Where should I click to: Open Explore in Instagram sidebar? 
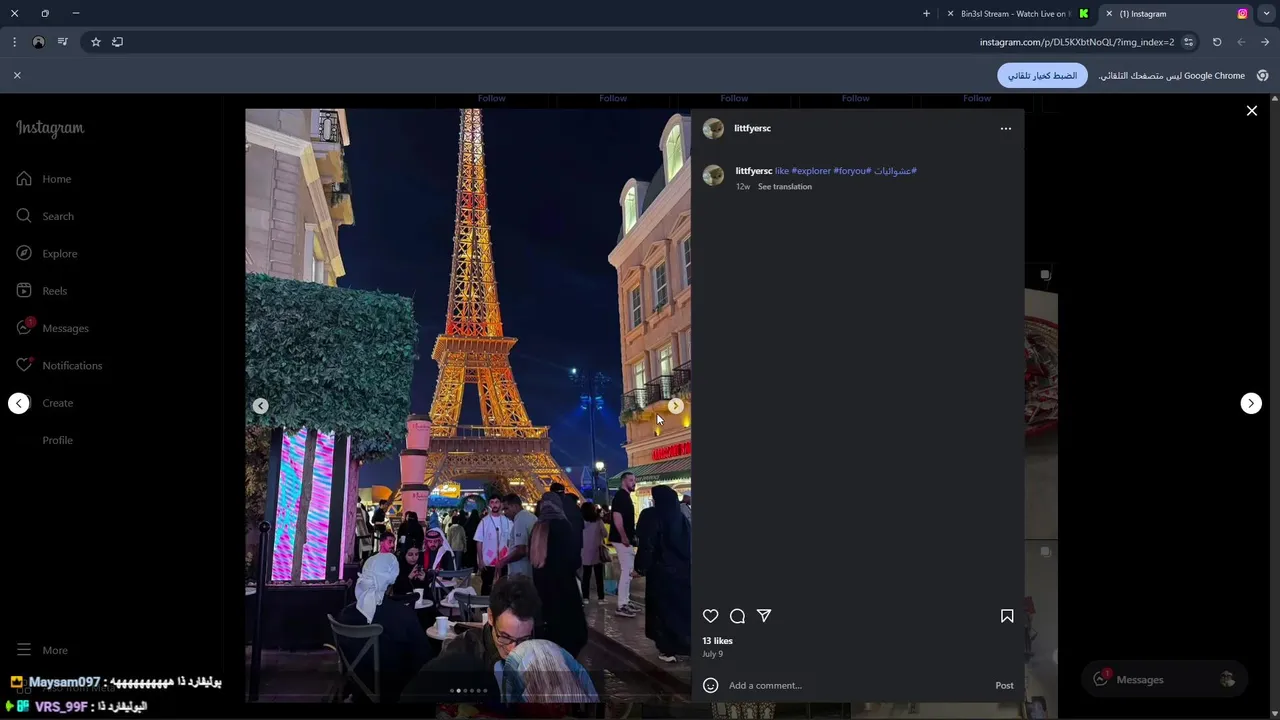(x=47, y=253)
